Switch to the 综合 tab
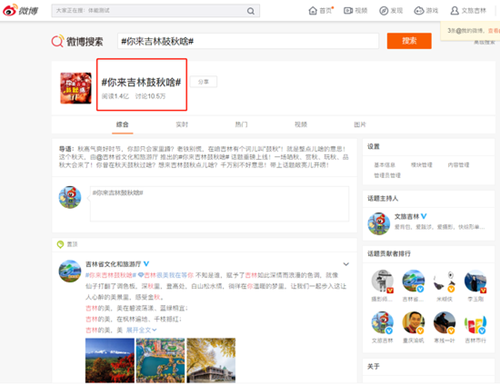Viewport: 500px width, 385px height. pyautogui.click(x=122, y=124)
